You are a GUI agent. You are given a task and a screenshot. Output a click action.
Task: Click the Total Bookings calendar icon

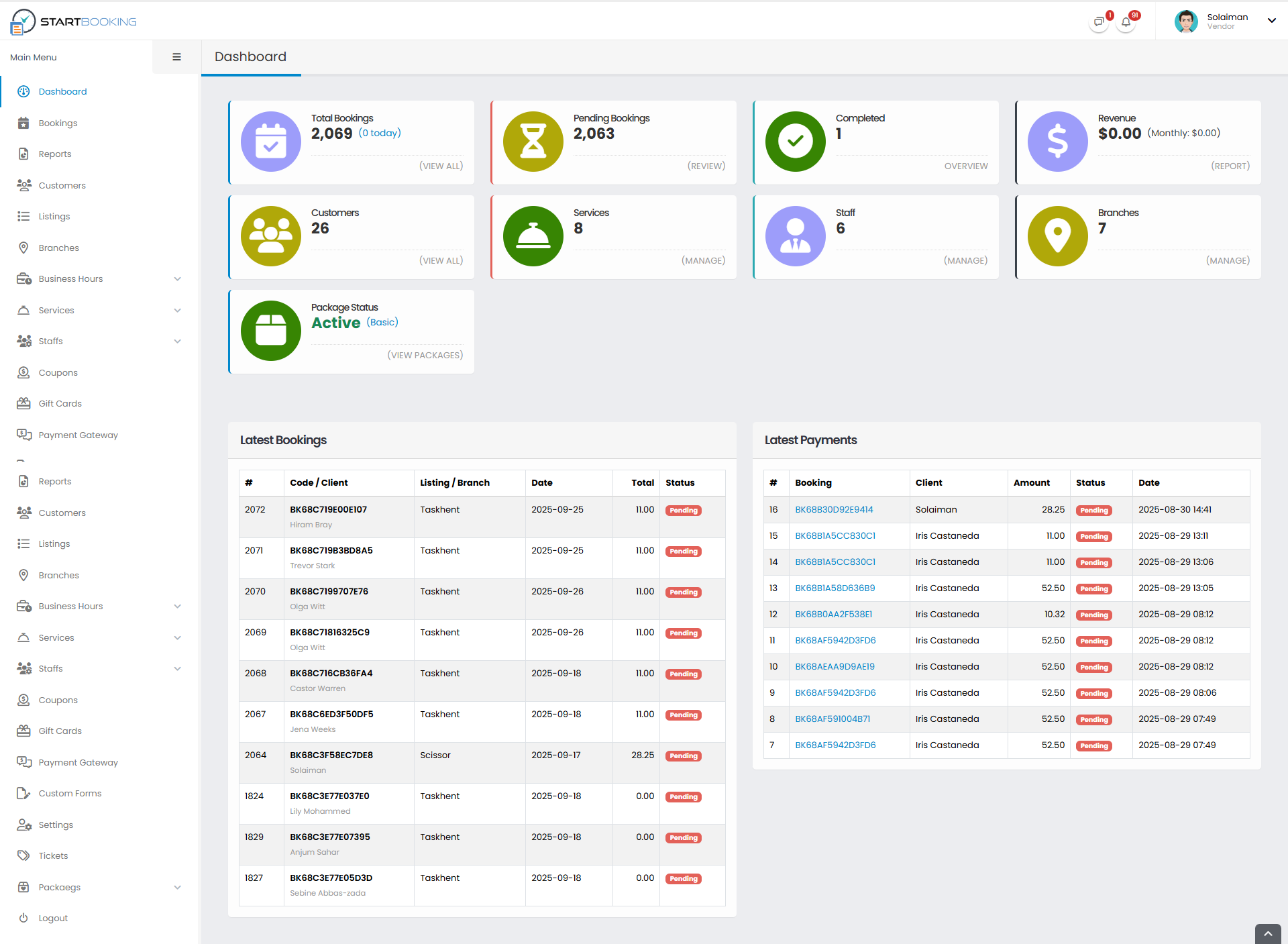click(x=271, y=142)
